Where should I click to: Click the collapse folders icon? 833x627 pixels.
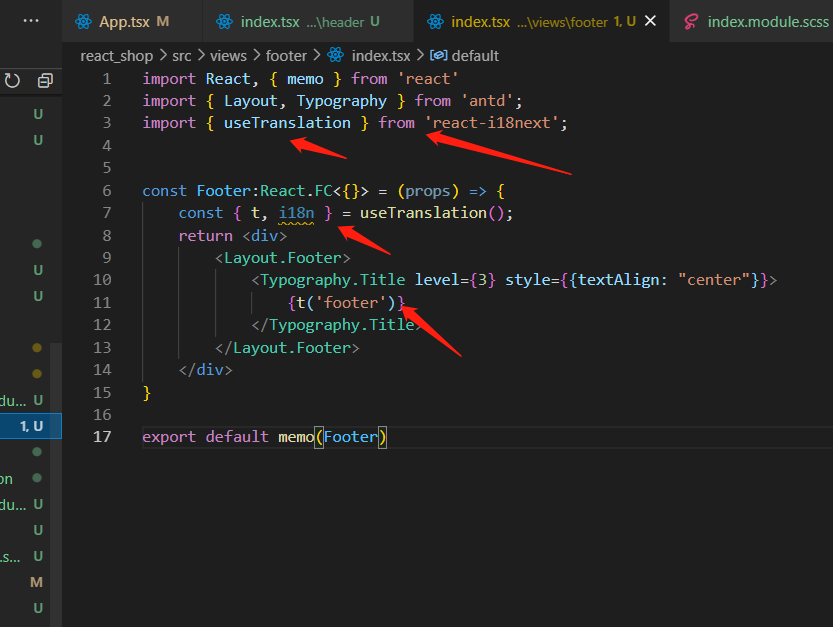(45, 81)
